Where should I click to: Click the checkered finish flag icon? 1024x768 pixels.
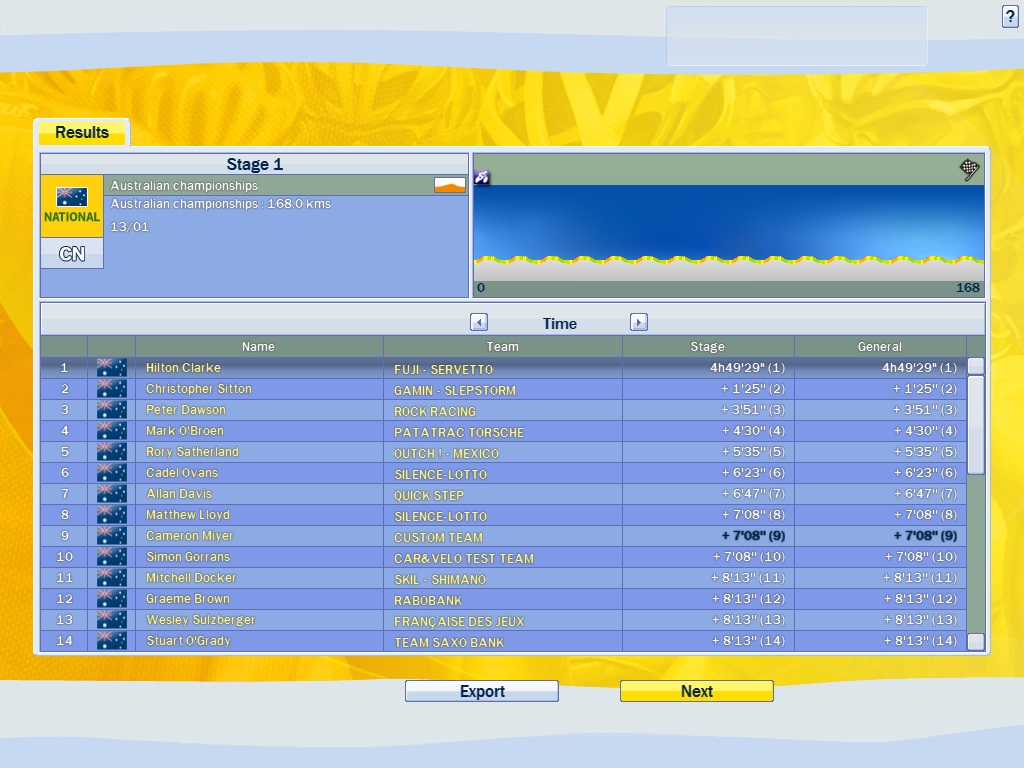coord(969,169)
